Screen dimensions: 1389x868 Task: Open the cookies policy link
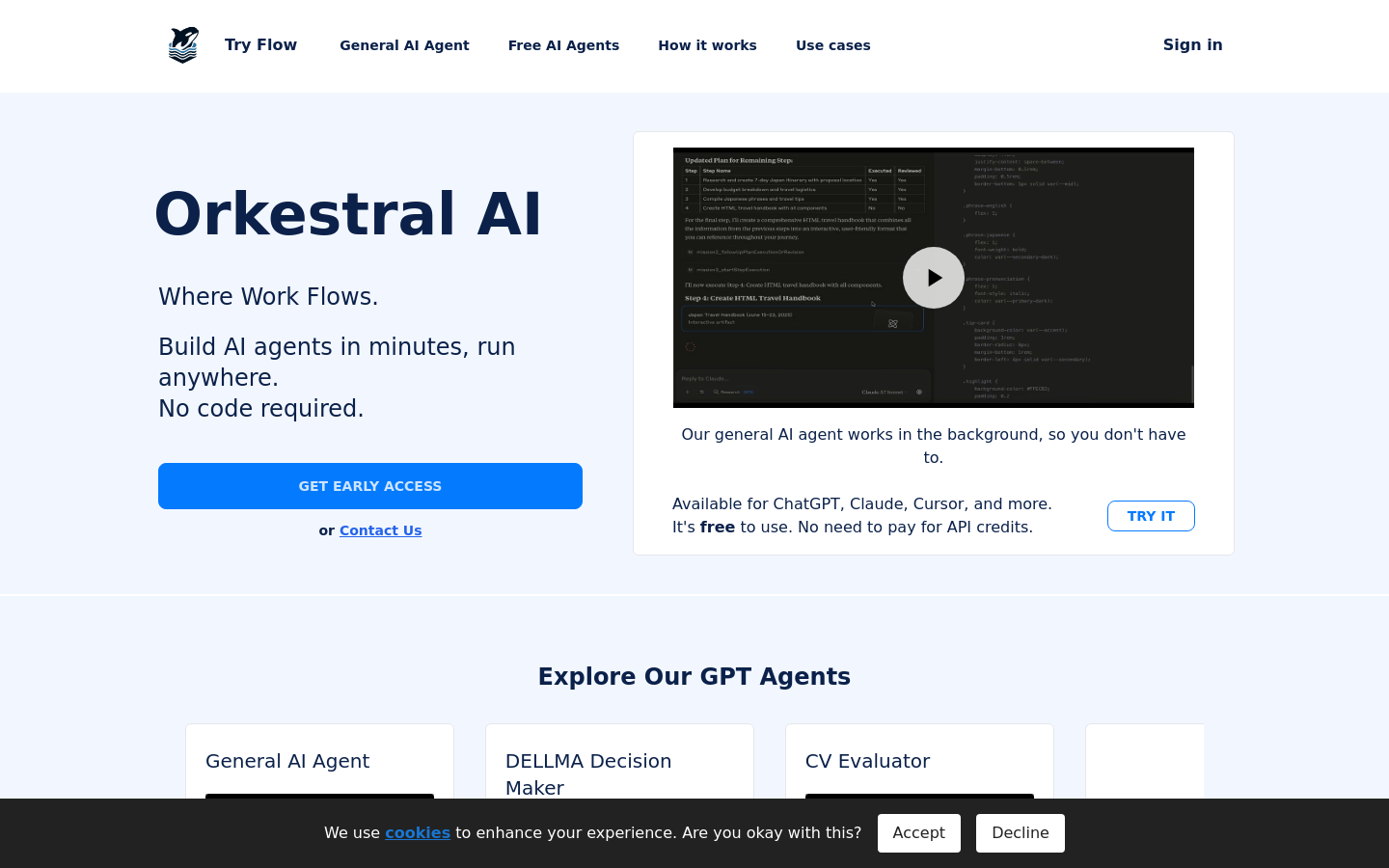tap(418, 833)
